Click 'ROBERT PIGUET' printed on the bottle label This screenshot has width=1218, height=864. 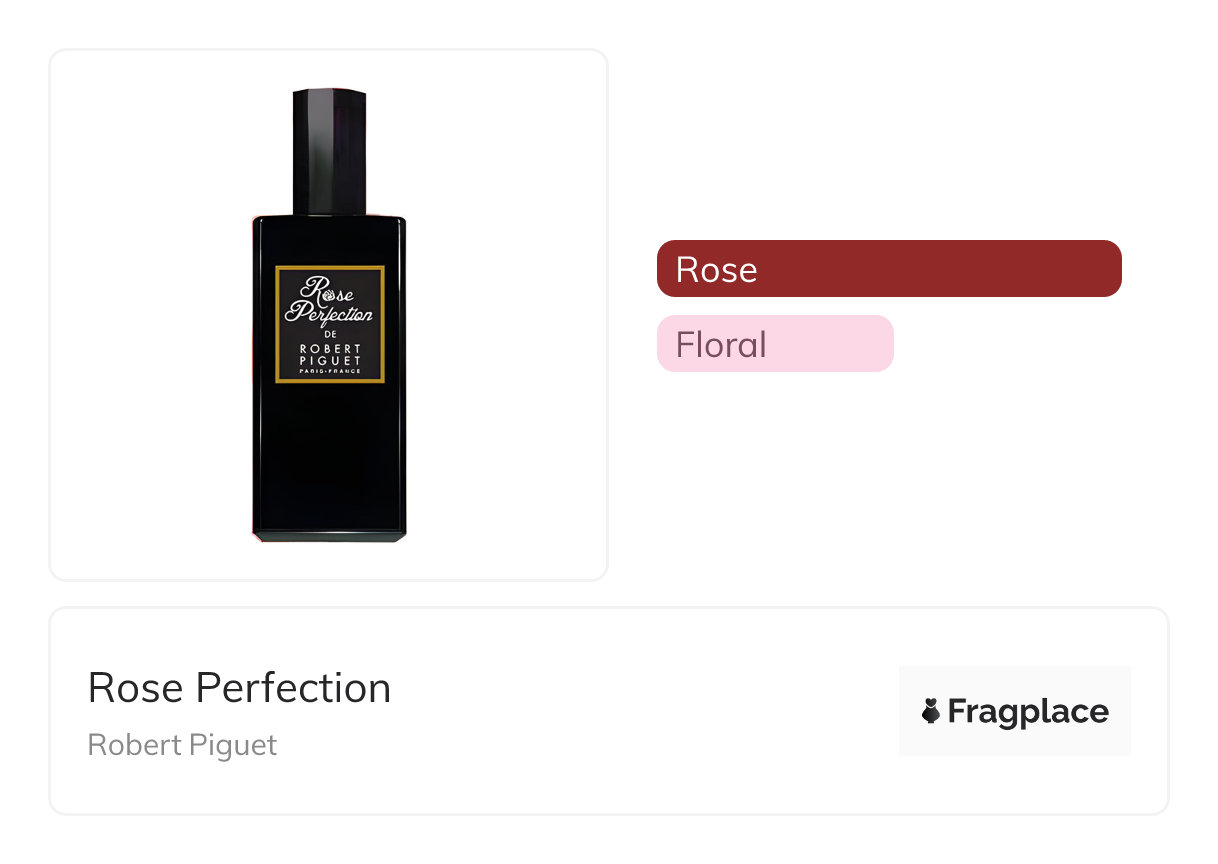(329, 355)
